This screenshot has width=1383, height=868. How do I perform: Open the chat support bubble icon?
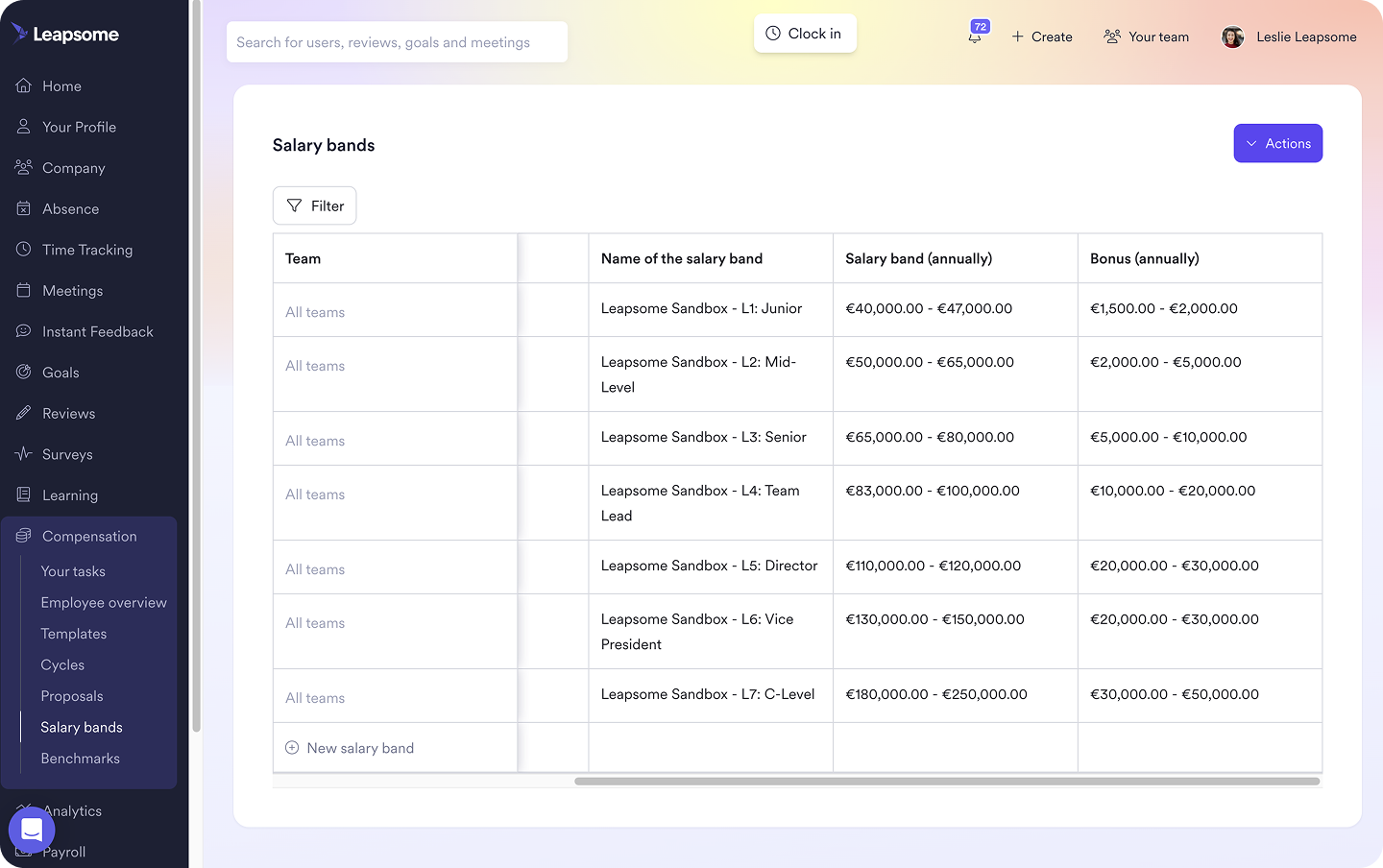pos(32,830)
